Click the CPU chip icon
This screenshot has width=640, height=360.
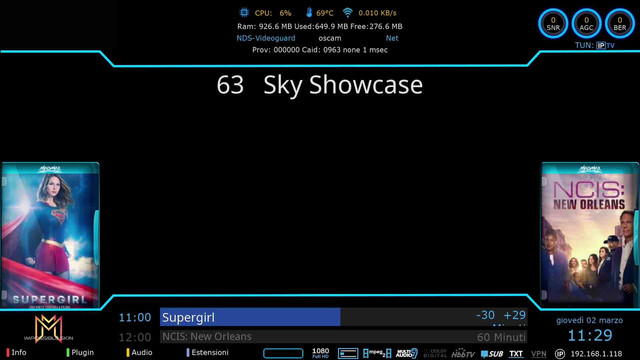tap(244, 13)
